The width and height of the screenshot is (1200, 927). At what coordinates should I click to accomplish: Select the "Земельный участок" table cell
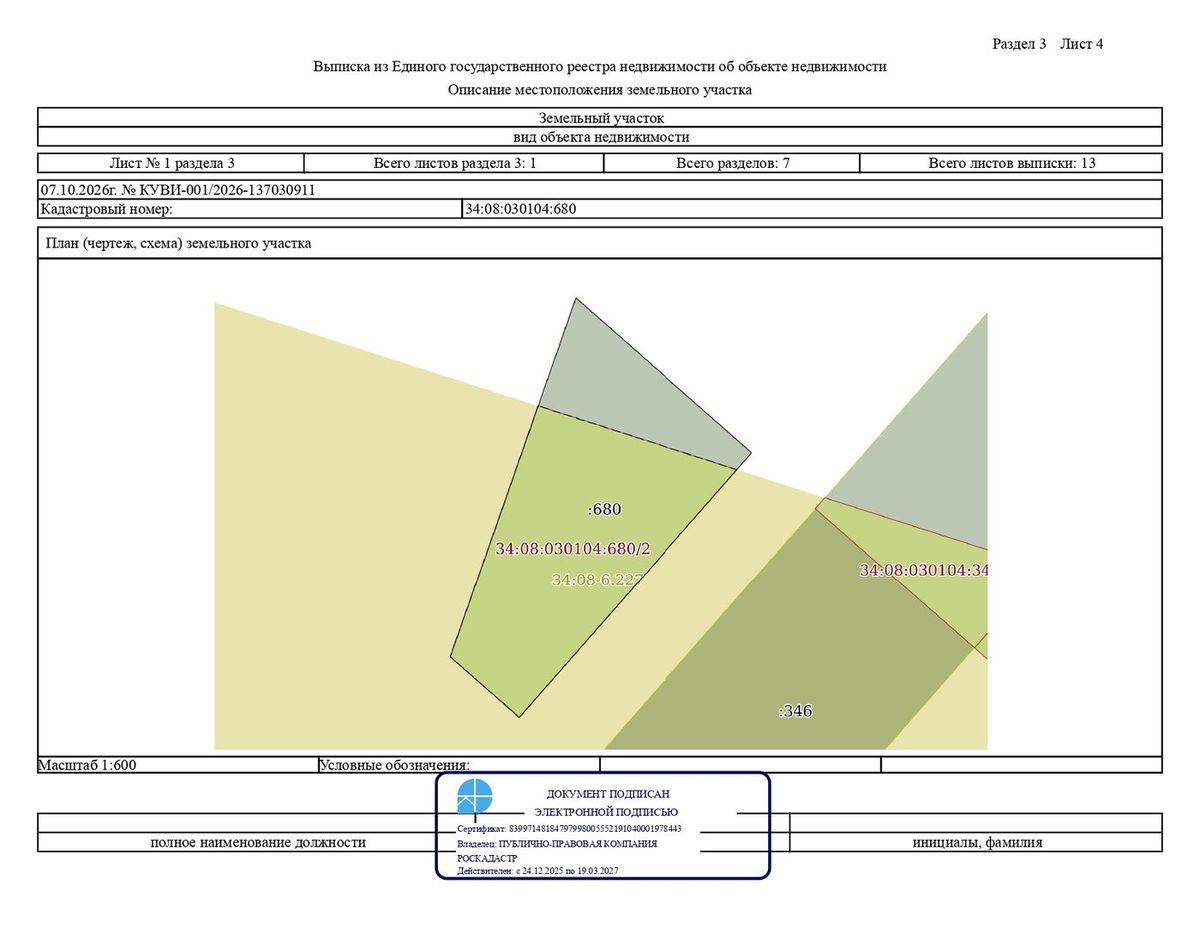600,118
